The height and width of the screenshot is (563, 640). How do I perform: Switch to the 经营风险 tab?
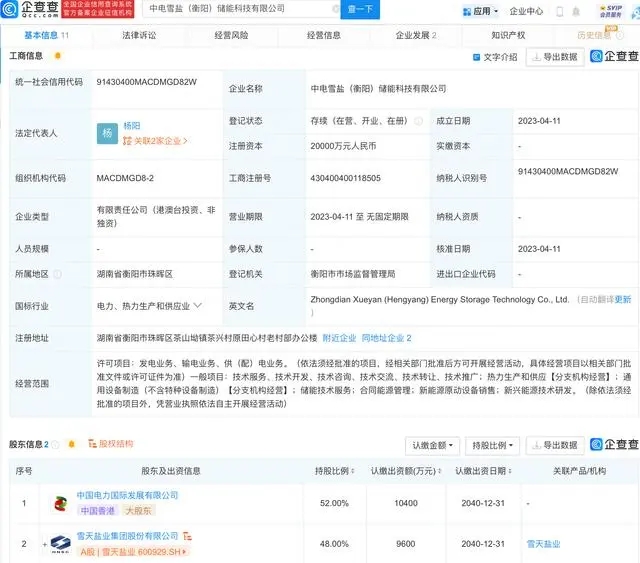231,34
